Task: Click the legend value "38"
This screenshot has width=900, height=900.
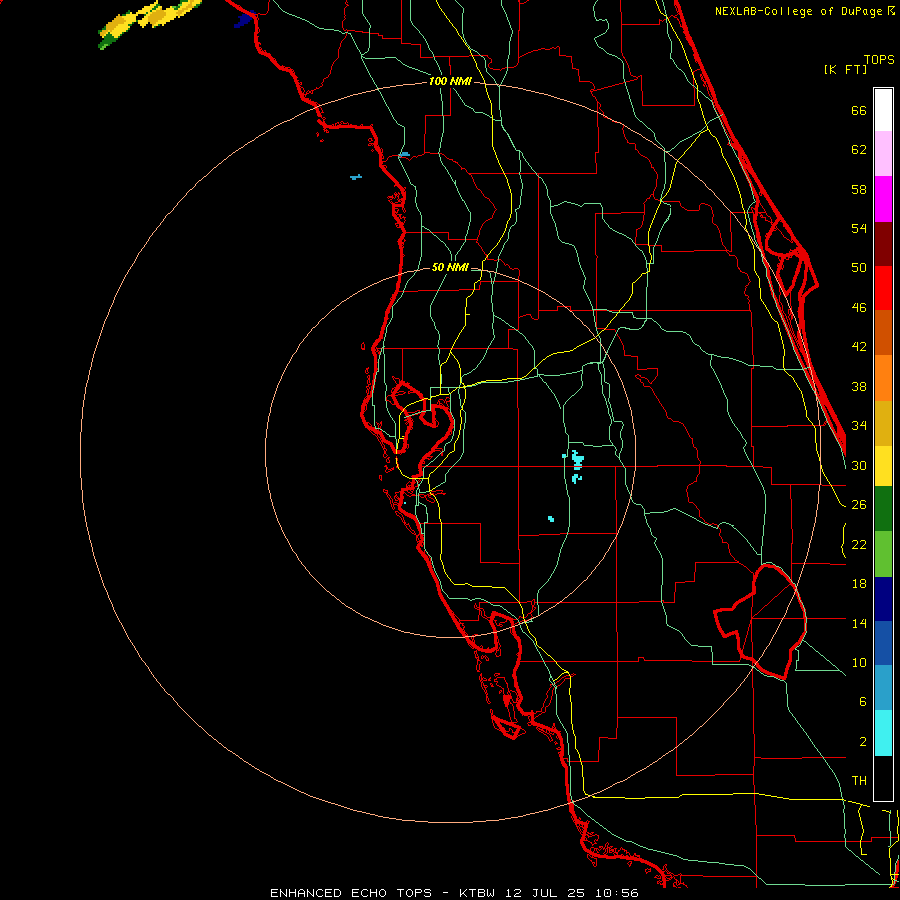Action: (859, 387)
